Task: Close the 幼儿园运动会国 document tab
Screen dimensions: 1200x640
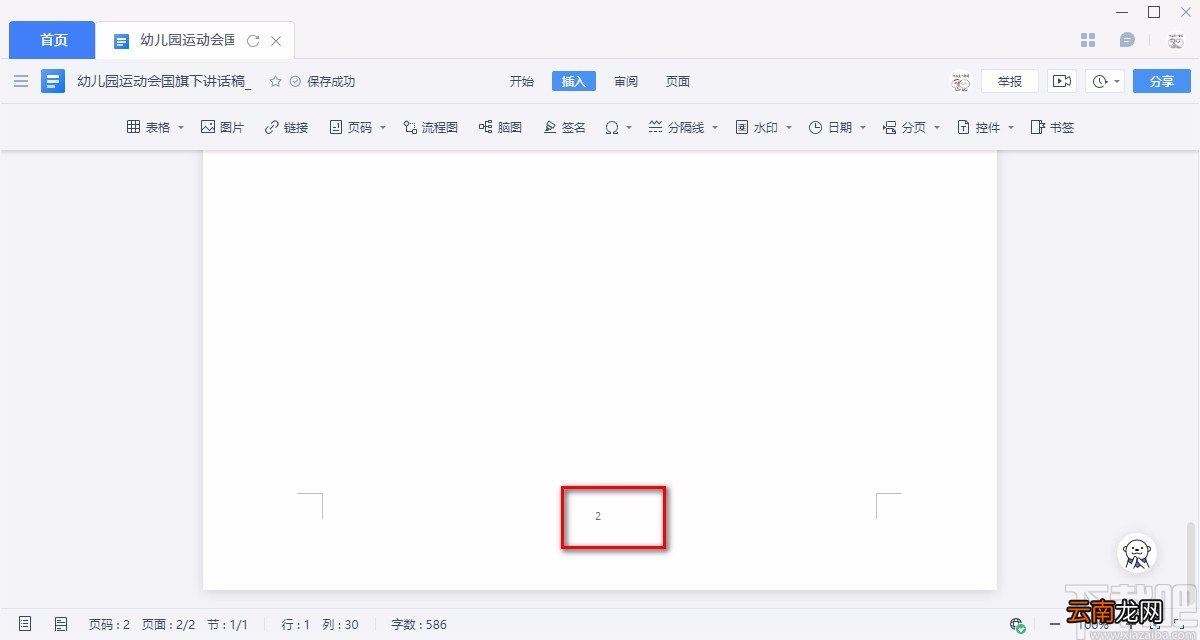Action: [277, 41]
